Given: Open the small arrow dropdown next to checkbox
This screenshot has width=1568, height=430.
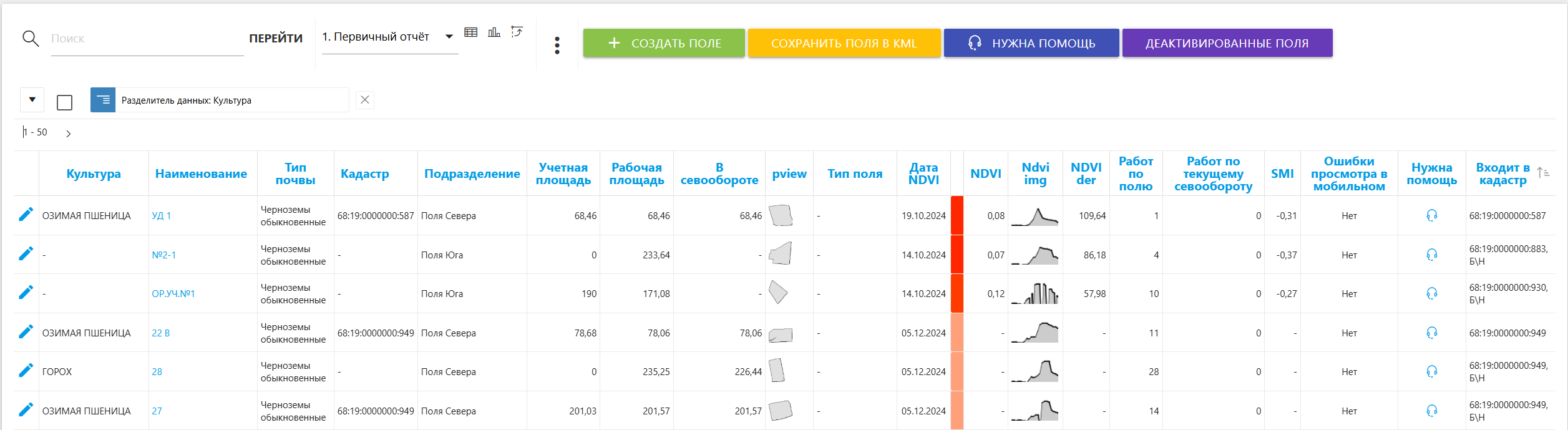Looking at the screenshot, I should 32,100.
